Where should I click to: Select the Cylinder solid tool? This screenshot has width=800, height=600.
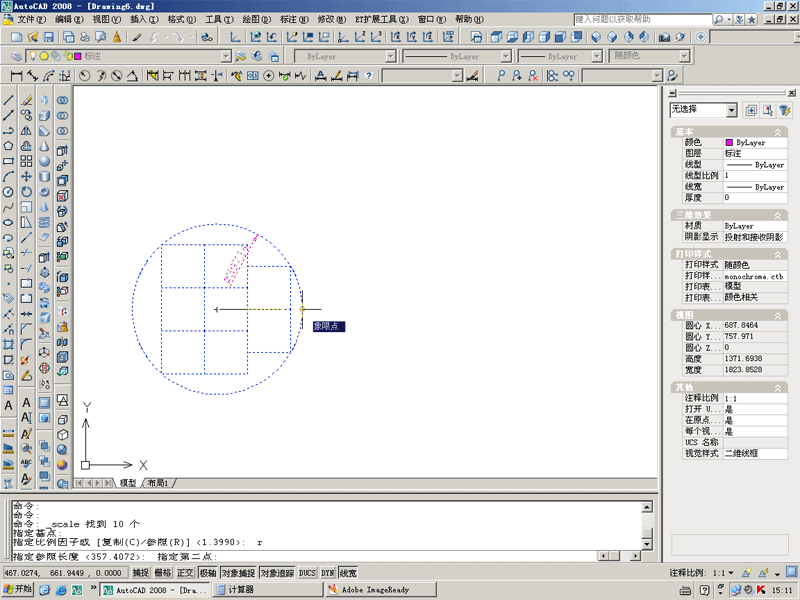tap(45, 177)
